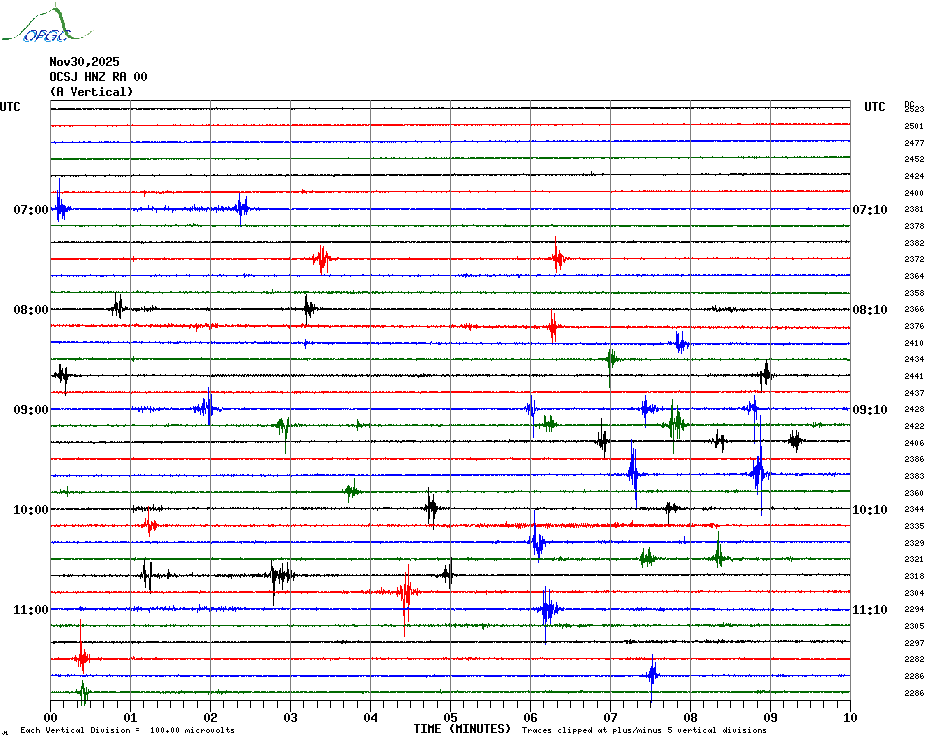Click the DC offset value 2344
Image resolution: width=930 pixels, height=744 pixels.
tap(914, 509)
